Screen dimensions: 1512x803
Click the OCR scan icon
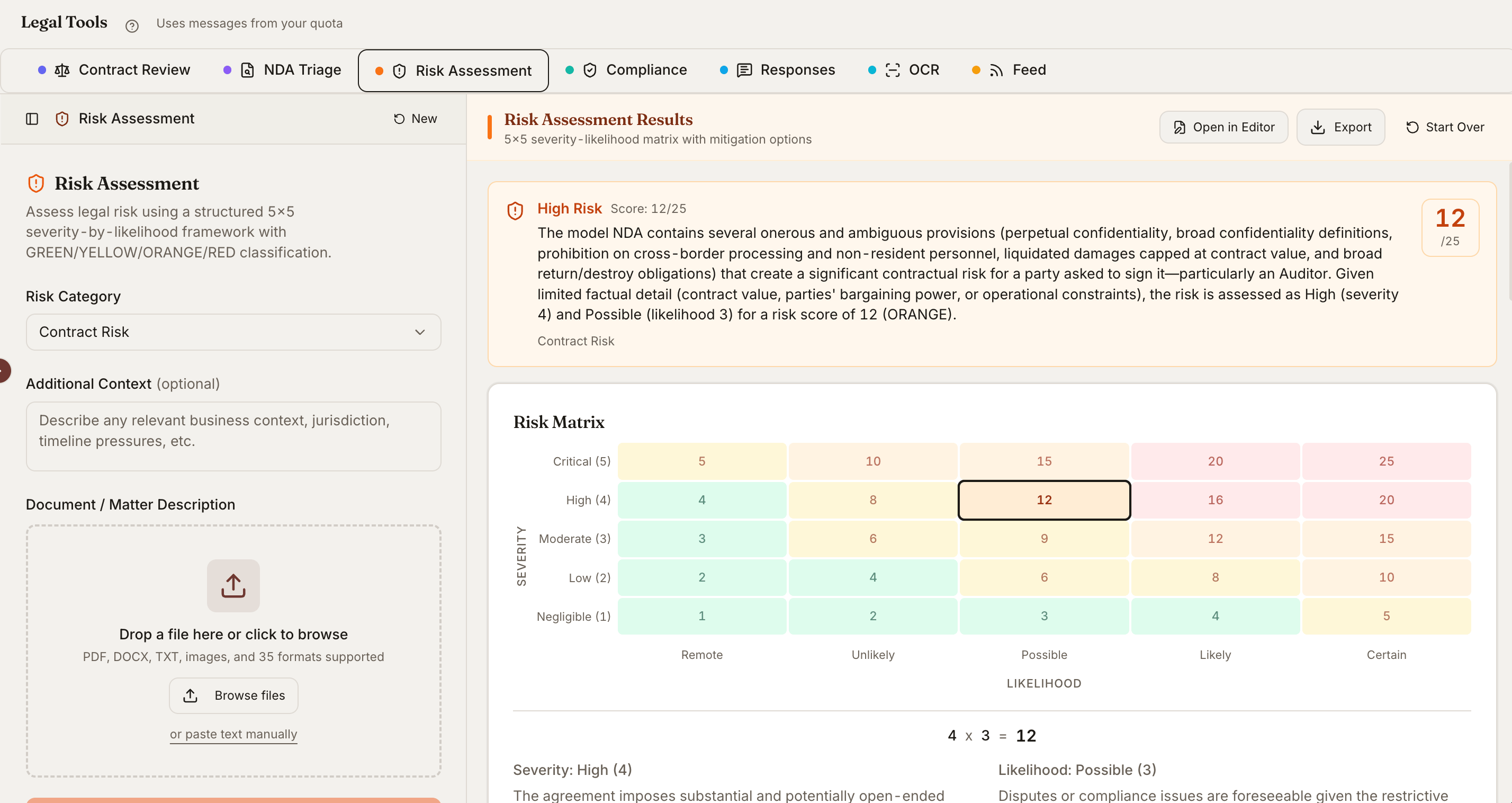(892, 70)
